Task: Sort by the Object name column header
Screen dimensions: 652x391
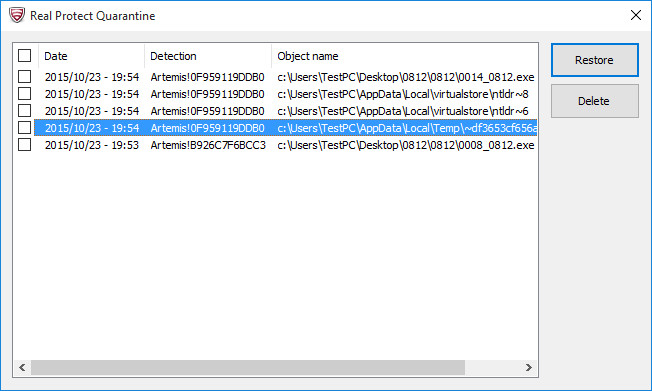Action: pyautogui.click(x=404, y=56)
